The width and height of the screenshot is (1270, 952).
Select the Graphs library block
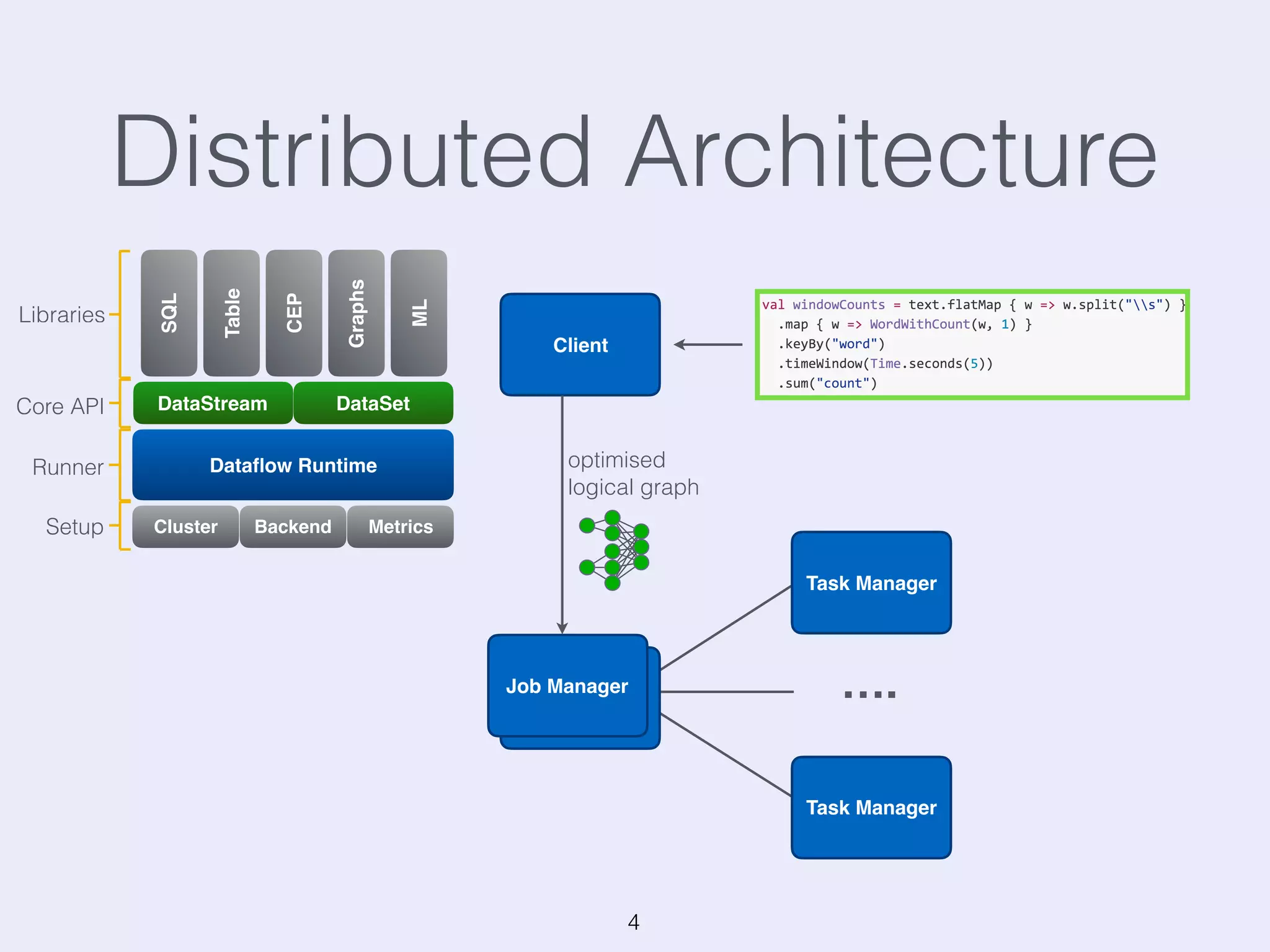(357, 313)
